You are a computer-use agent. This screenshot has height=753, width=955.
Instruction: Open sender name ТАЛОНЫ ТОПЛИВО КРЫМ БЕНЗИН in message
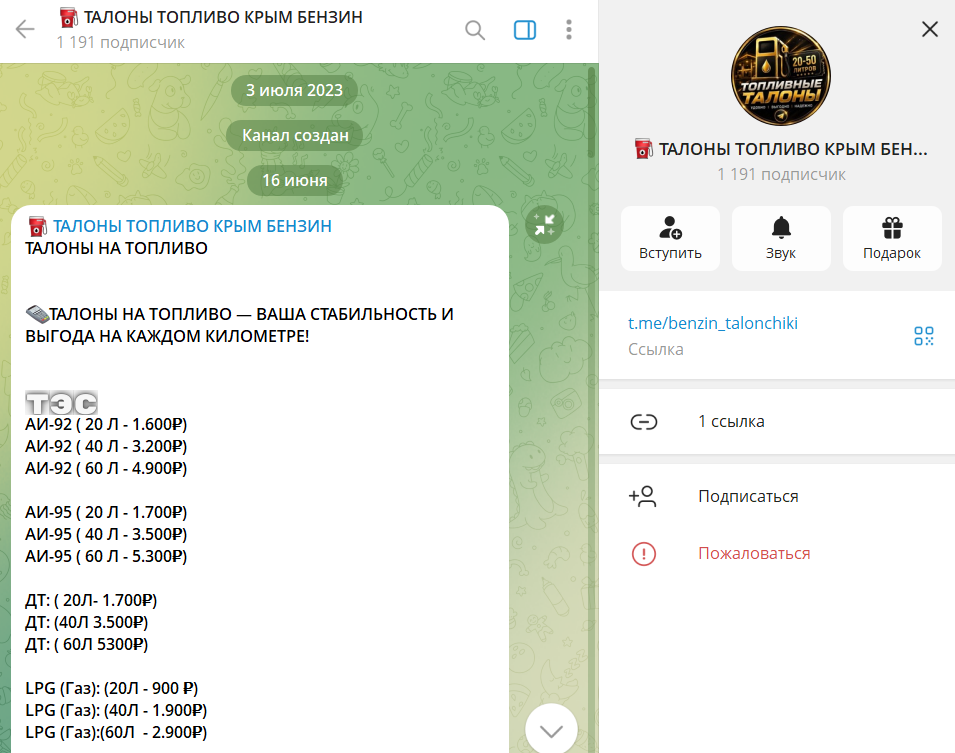(192, 226)
